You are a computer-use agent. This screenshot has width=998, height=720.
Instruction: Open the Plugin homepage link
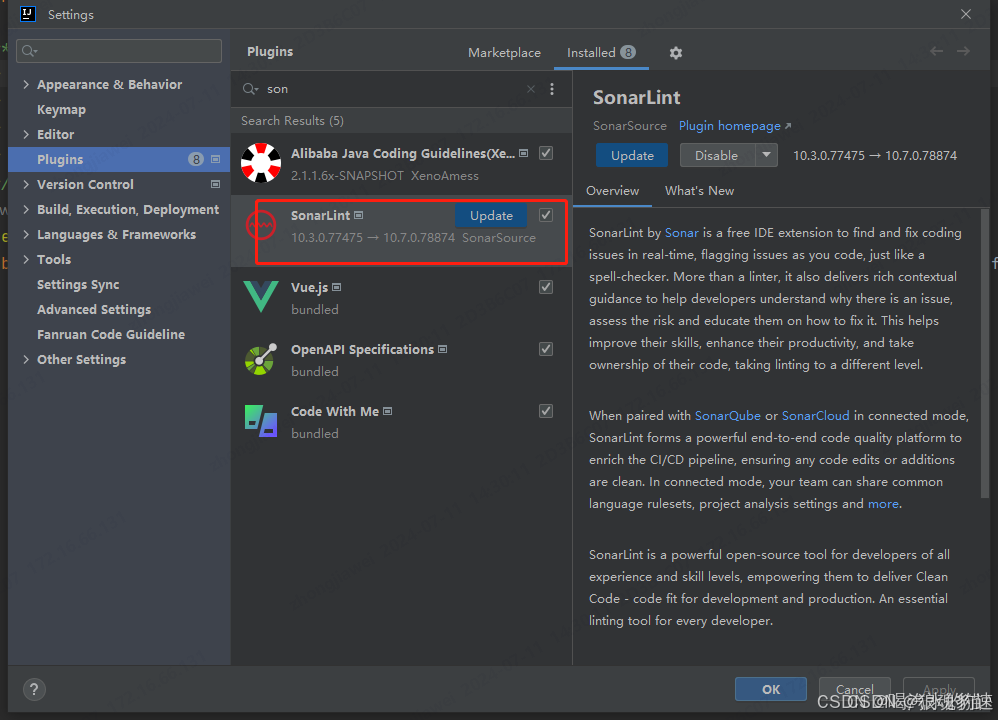(734, 126)
